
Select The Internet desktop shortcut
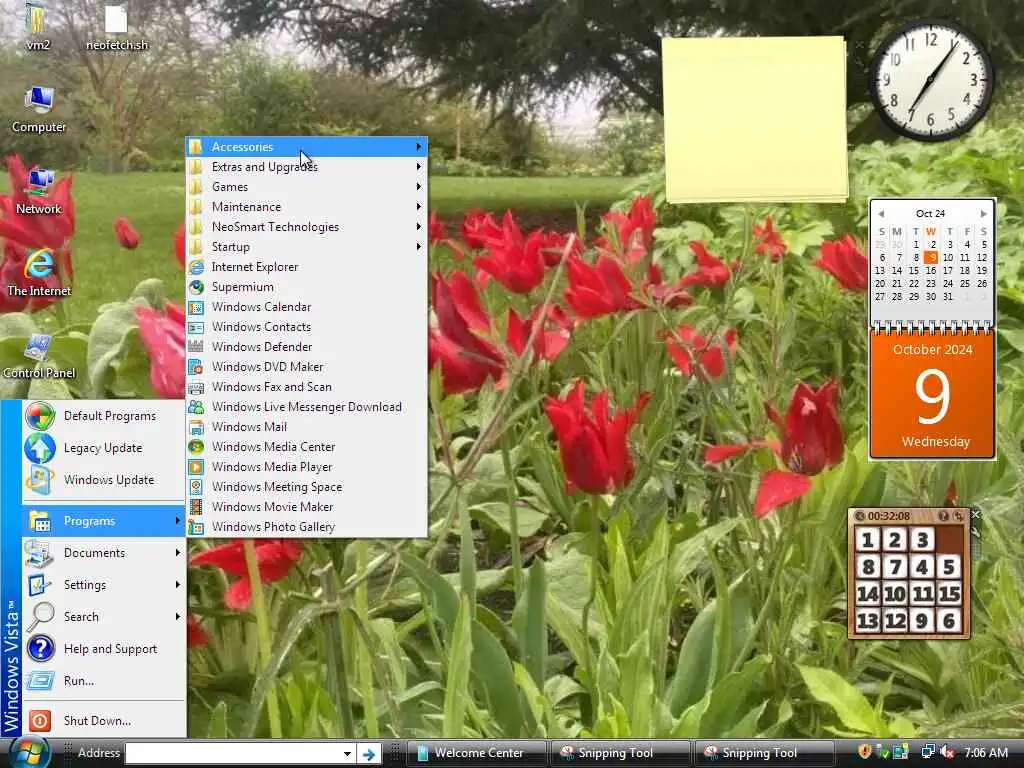[x=39, y=273]
